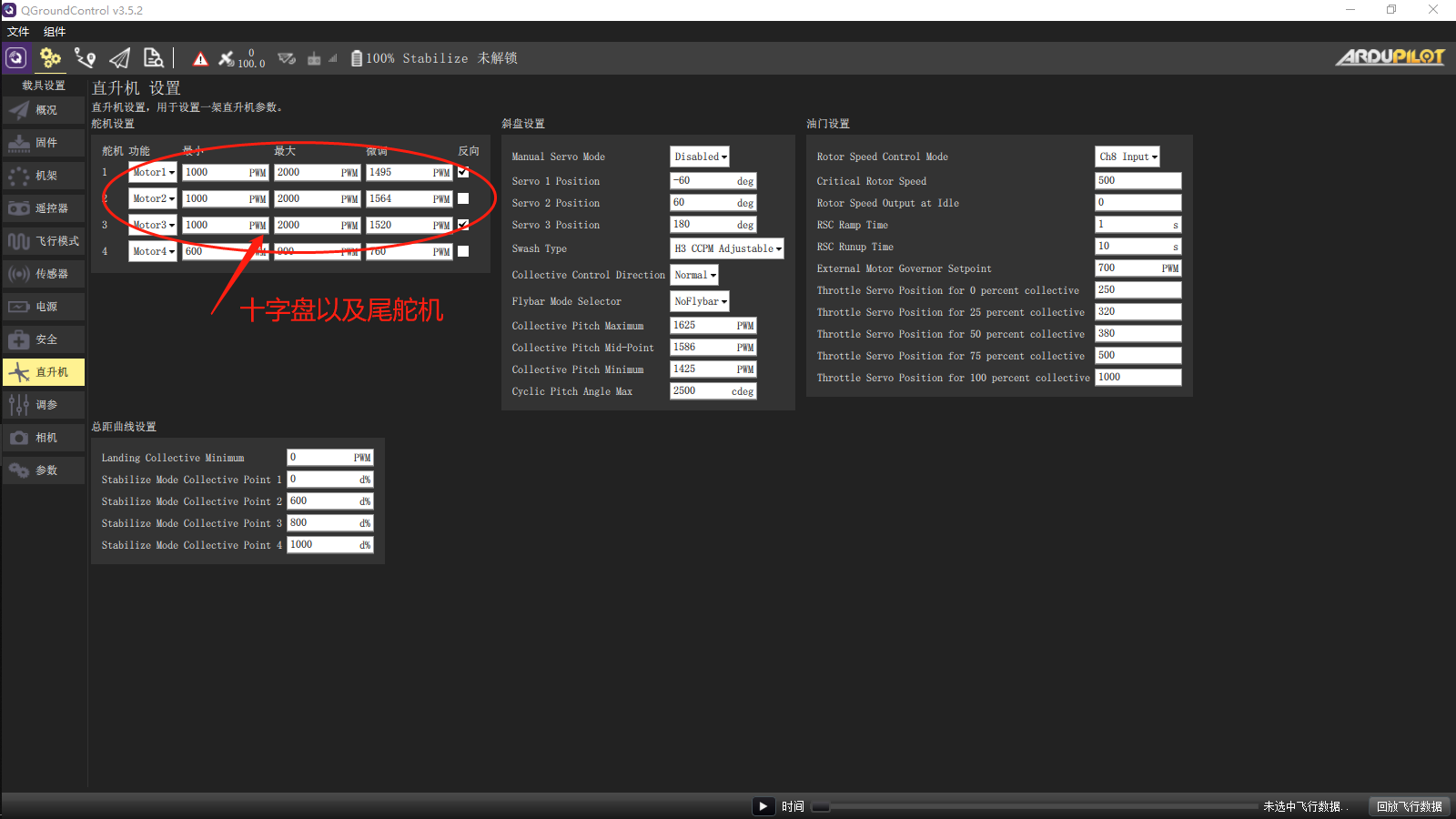Image resolution: width=1456 pixels, height=819 pixels.
Task: Edit Collective Pitch Maximum field
Action: [x=713, y=326]
